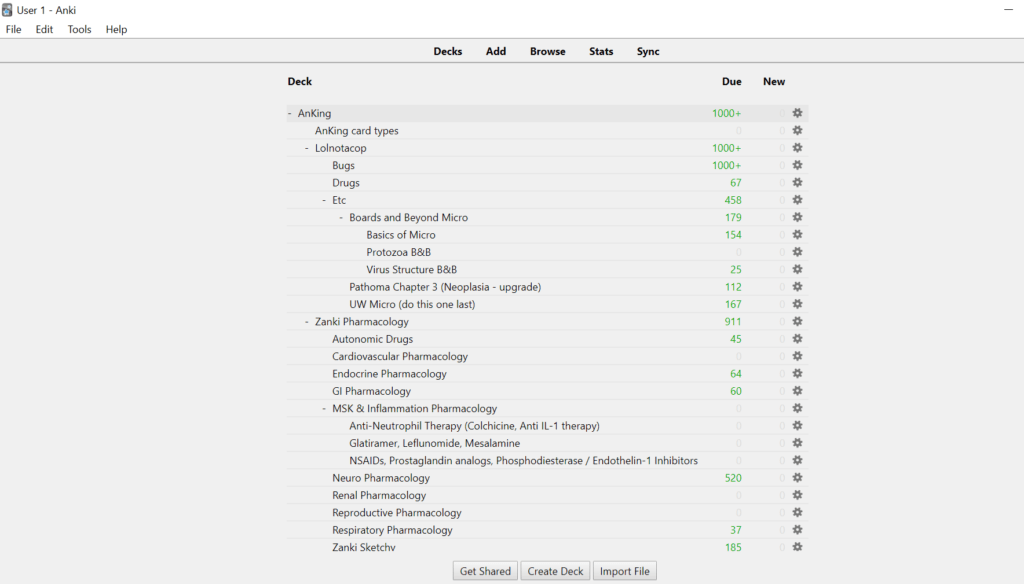
Task: Open the Protozoa B&B deck
Action: coord(398,252)
